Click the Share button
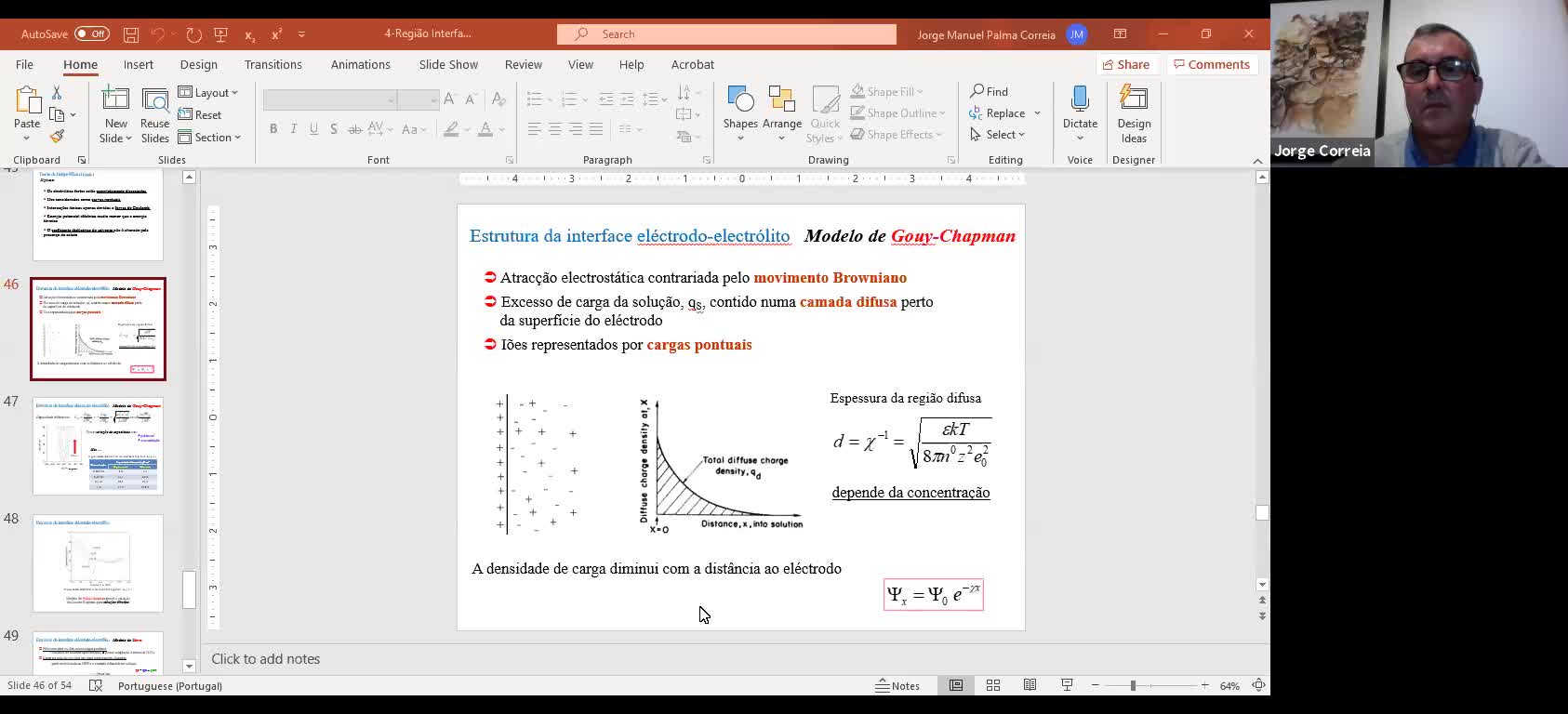This screenshot has height=714, width=1568. (1124, 64)
